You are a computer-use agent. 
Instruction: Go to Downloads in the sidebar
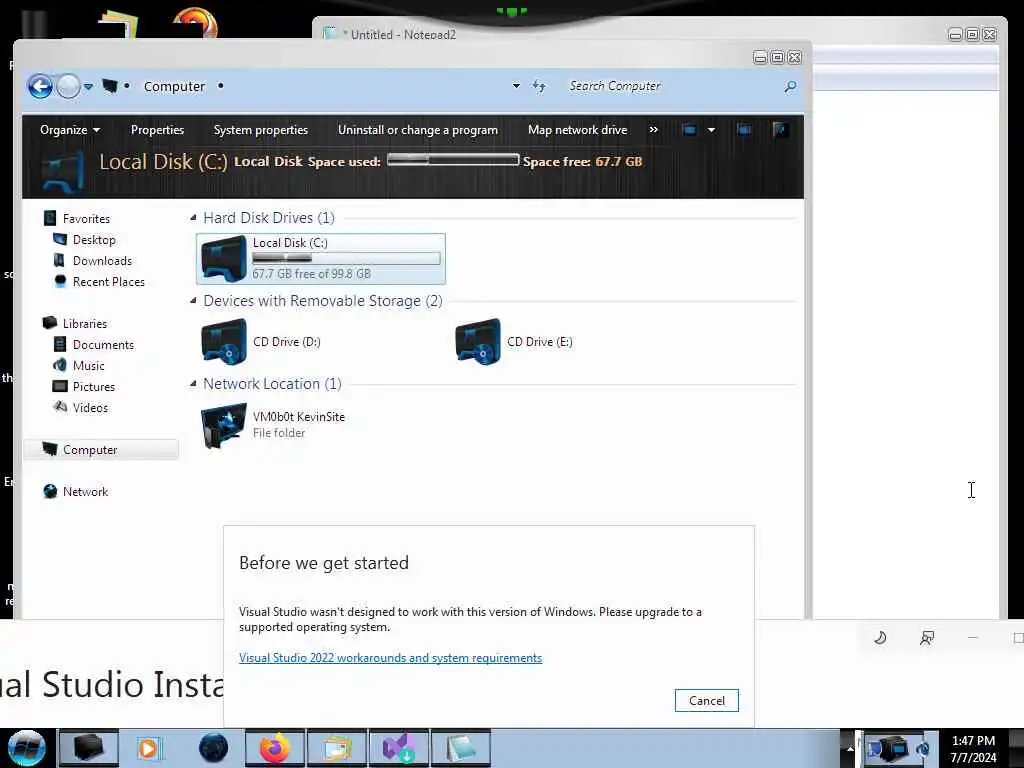[x=102, y=261]
